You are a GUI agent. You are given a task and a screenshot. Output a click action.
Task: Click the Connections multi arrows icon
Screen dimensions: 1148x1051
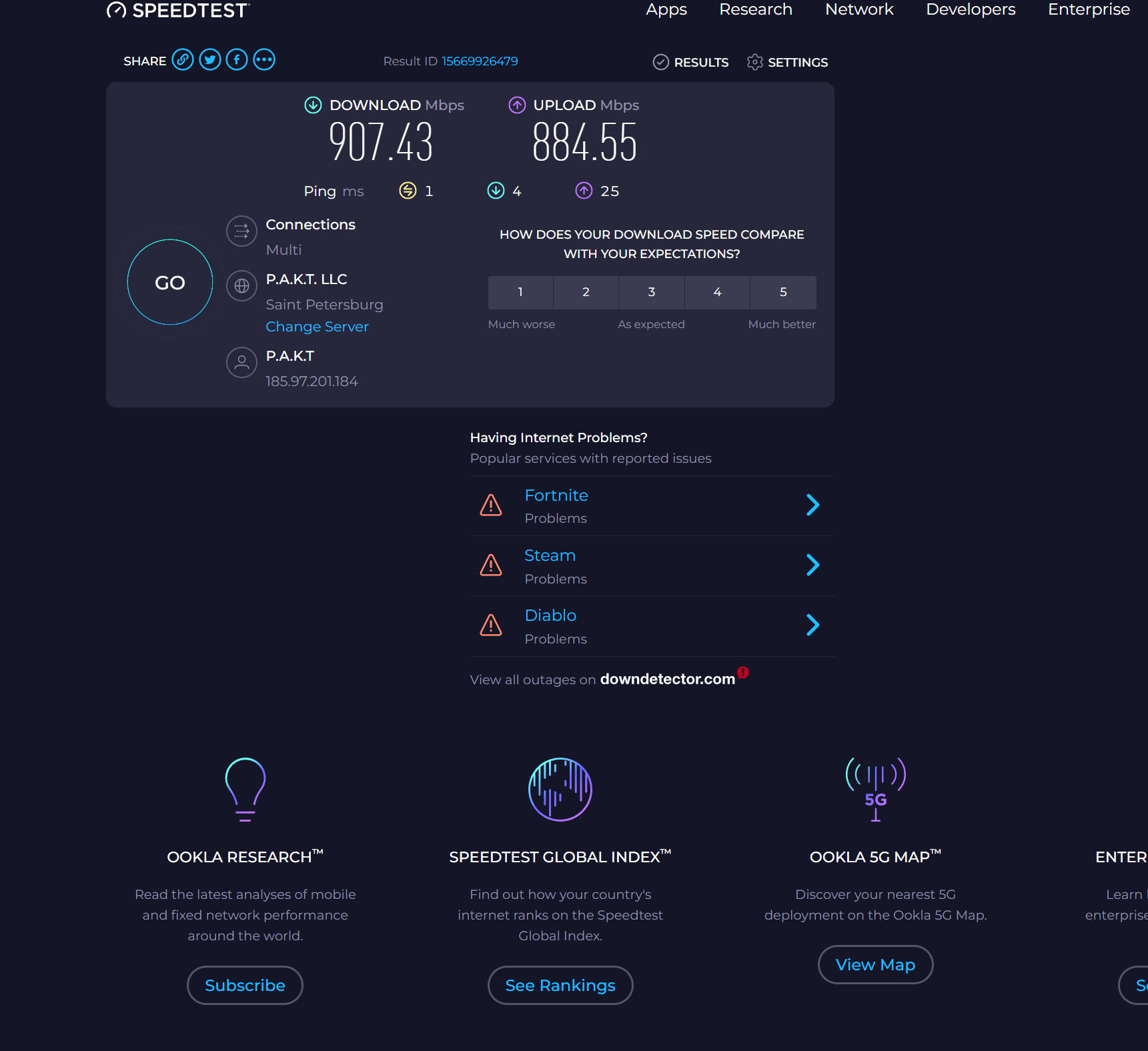click(x=241, y=231)
